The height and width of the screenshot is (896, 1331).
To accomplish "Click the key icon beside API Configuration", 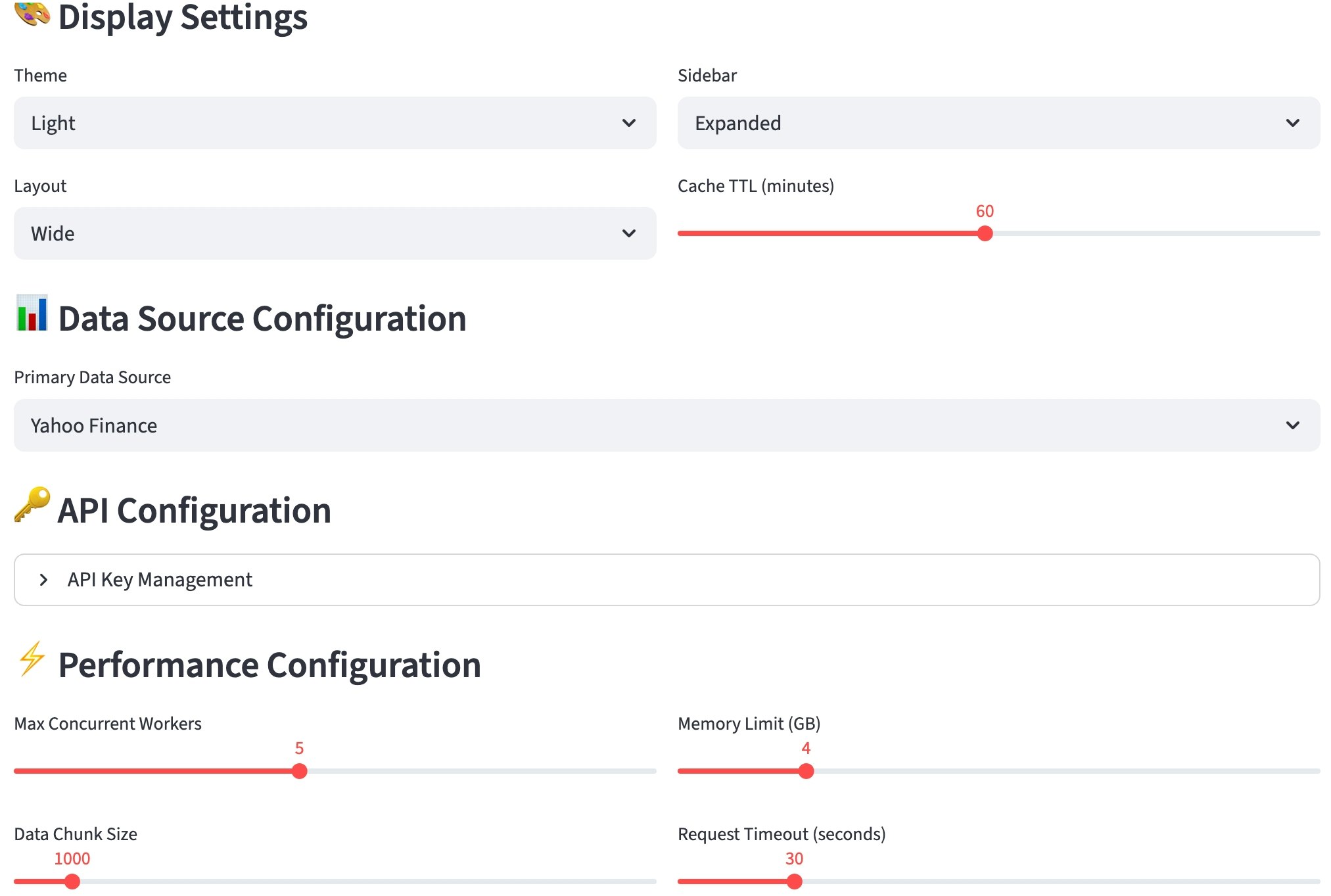I will 32,505.
